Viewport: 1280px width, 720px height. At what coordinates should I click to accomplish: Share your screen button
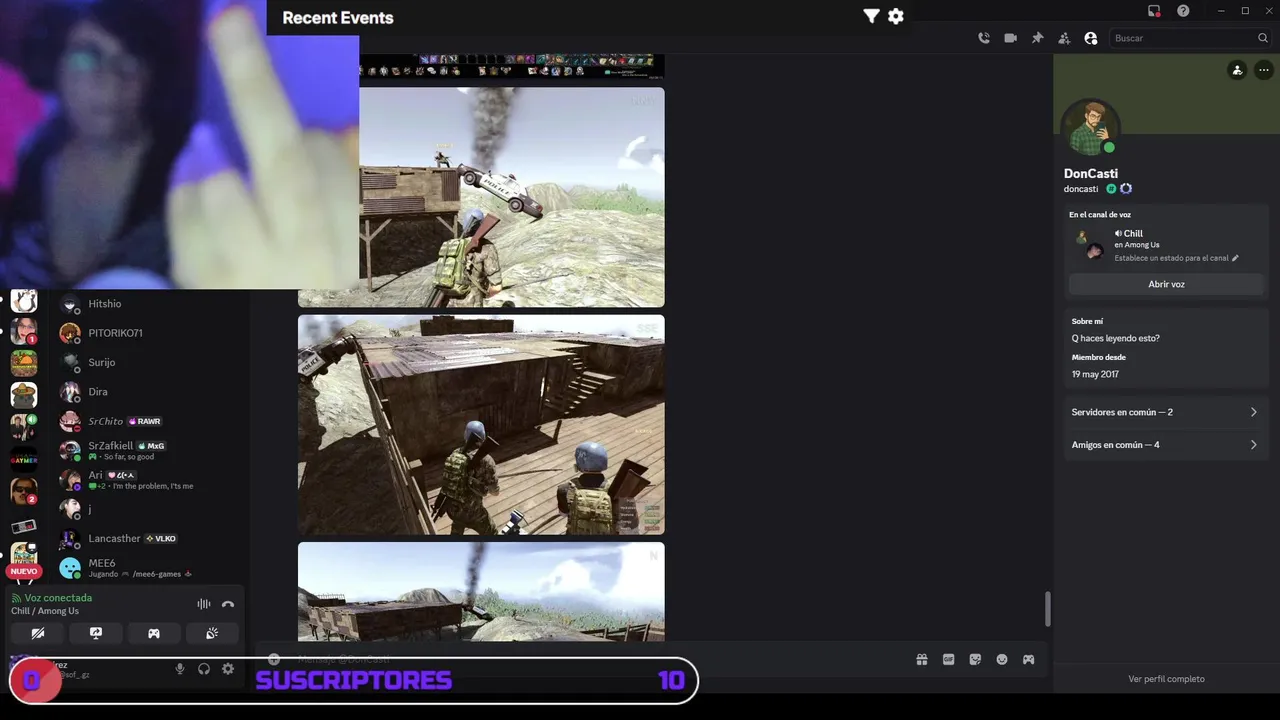(96, 633)
